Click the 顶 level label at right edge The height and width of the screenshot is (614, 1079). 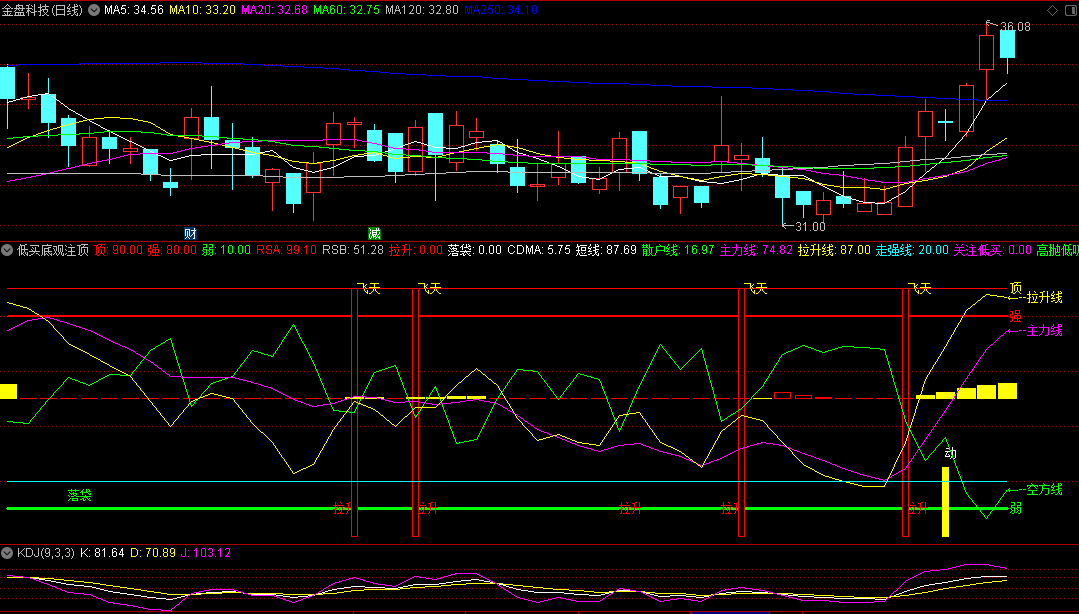tap(1016, 288)
